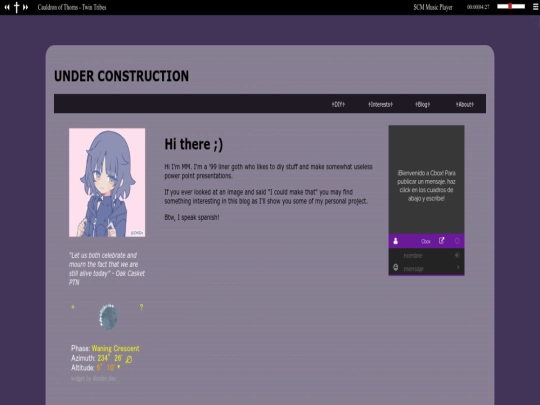Viewport: 540px width, 405px height.
Task: Click the Btw, I speak spanish! line
Action: click(192, 217)
